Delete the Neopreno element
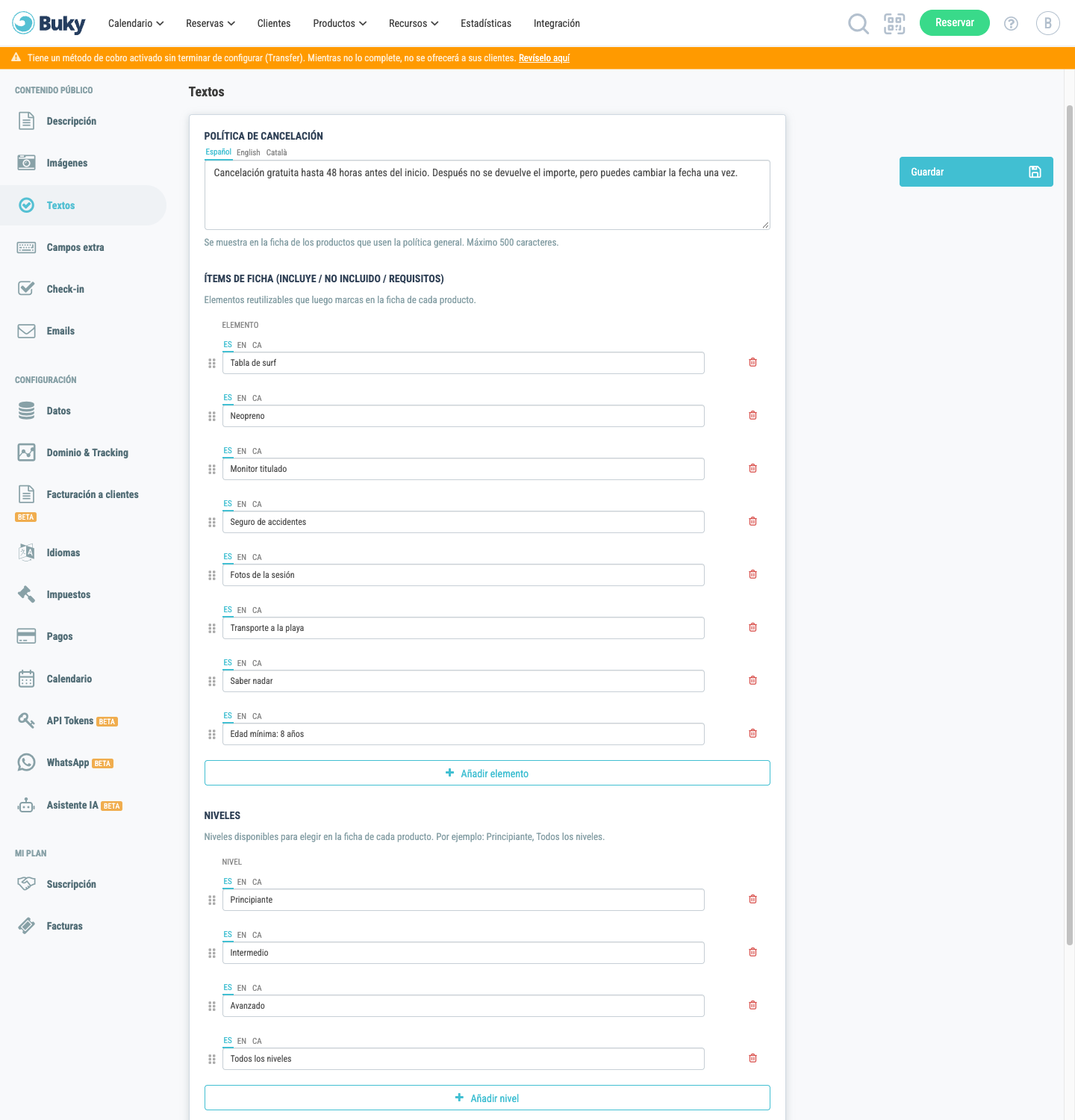 (x=752, y=415)
